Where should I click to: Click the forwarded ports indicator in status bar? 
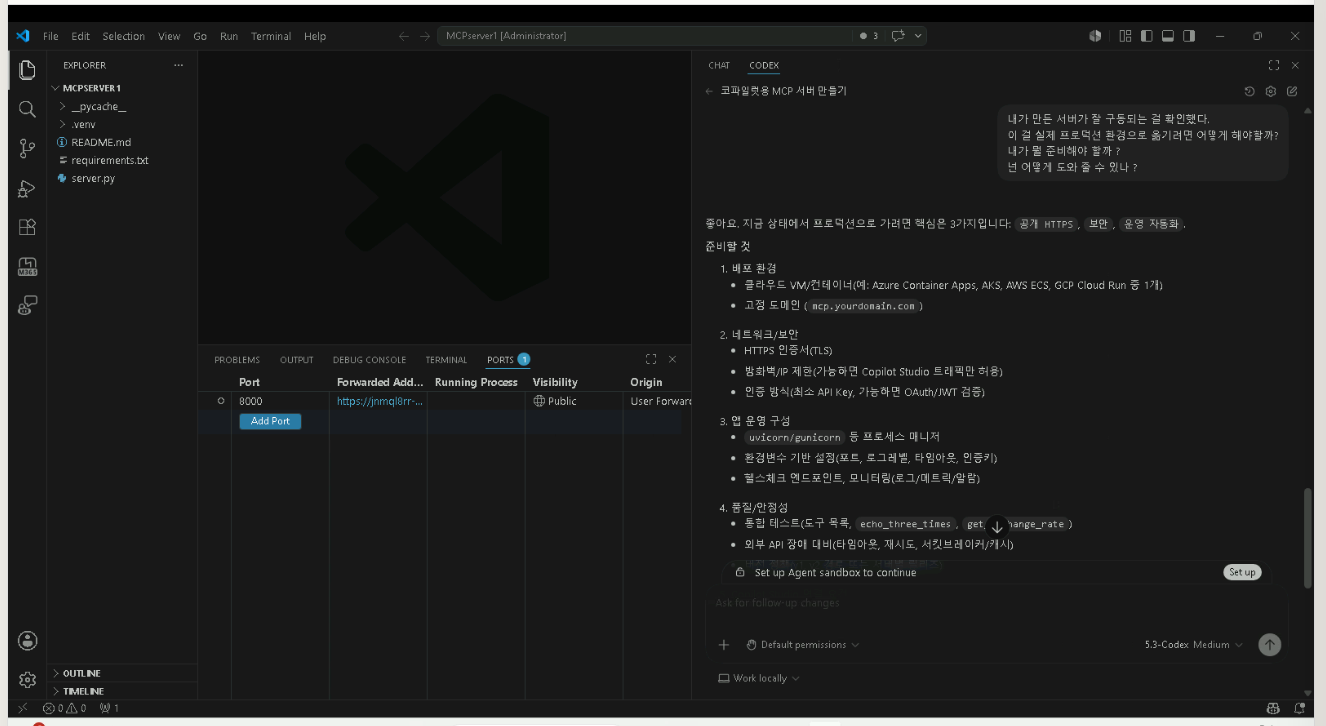(x=109, y=708)
